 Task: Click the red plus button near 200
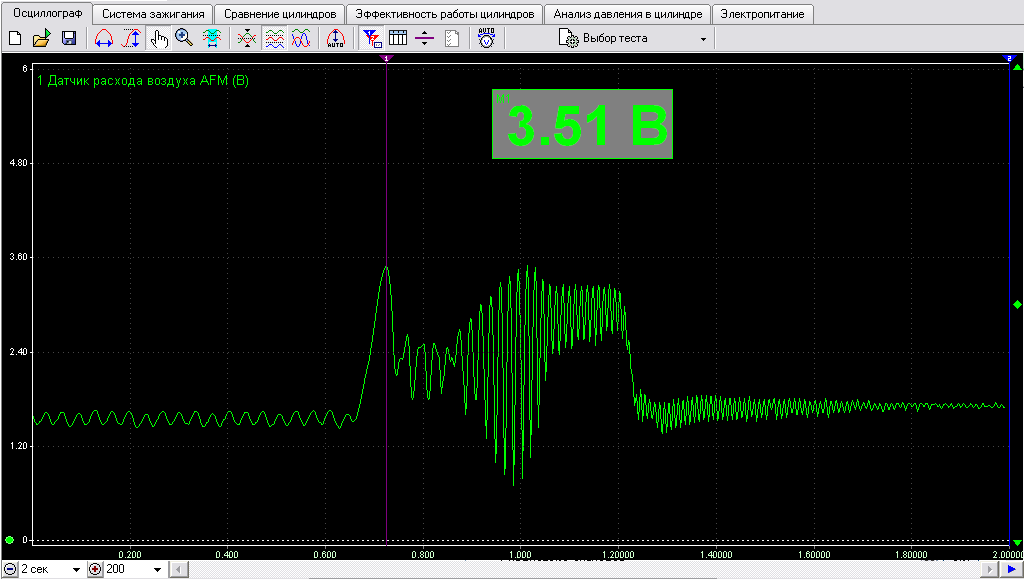[x=95, y=569]
